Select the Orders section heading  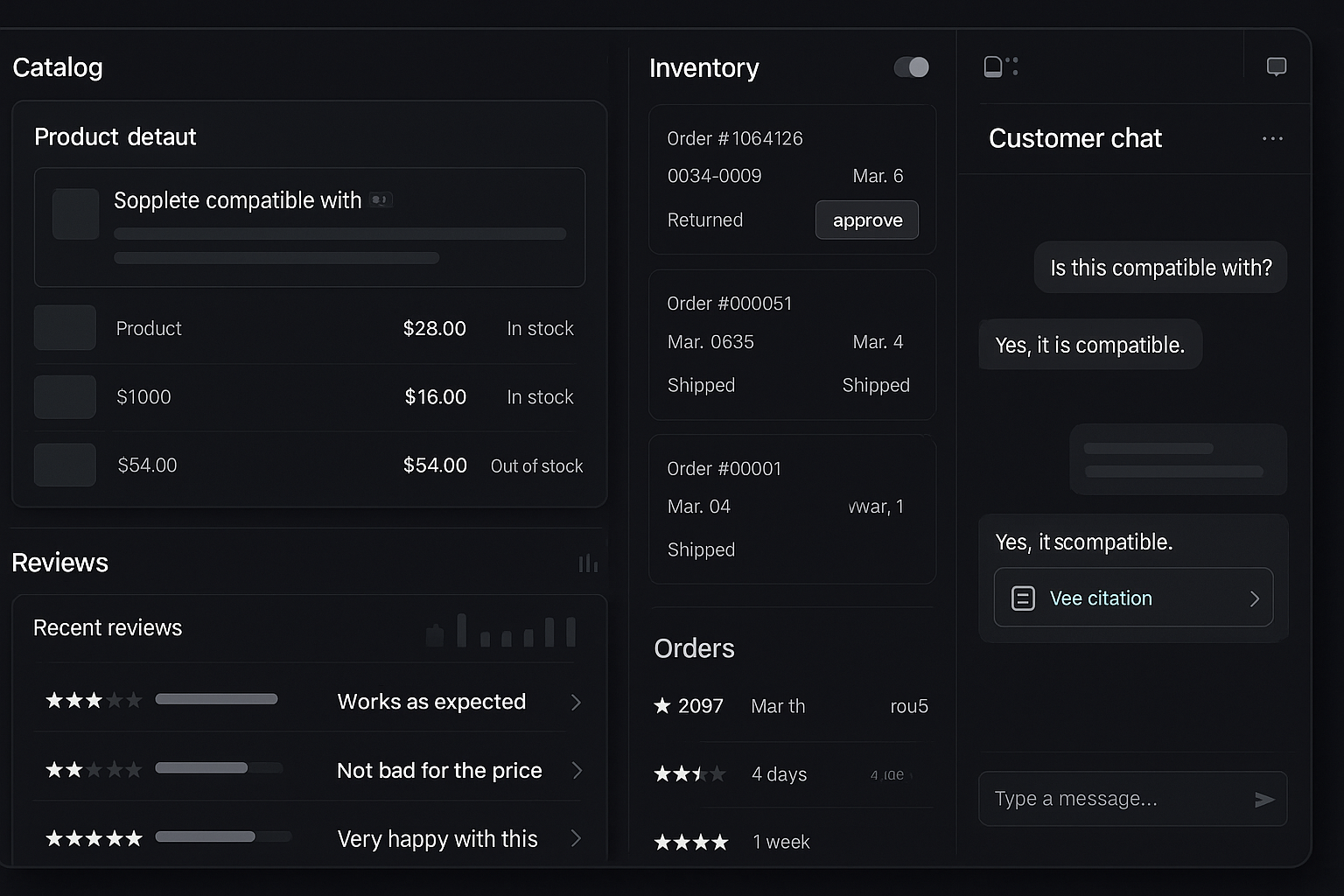(x=694, y=648)
